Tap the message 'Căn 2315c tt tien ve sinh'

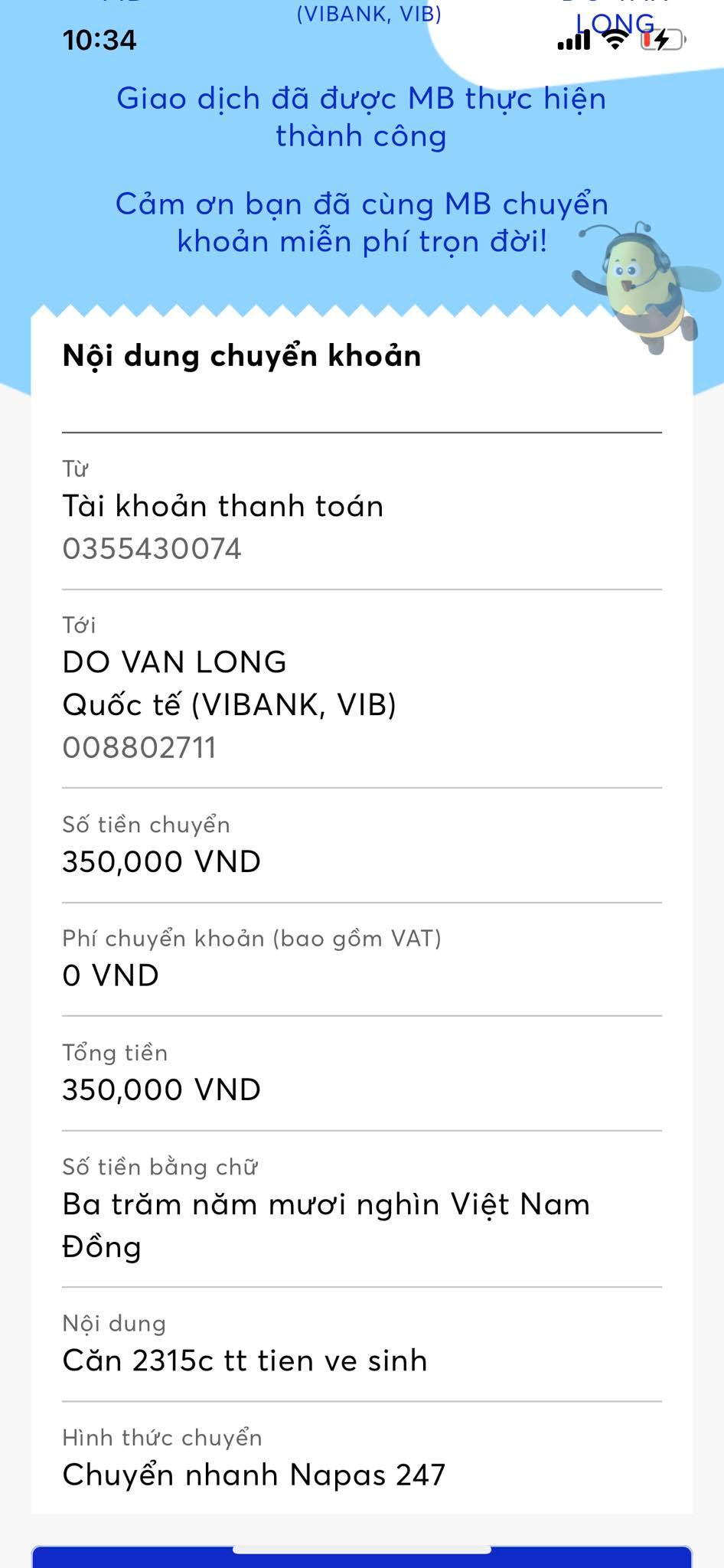point(245,1361)
